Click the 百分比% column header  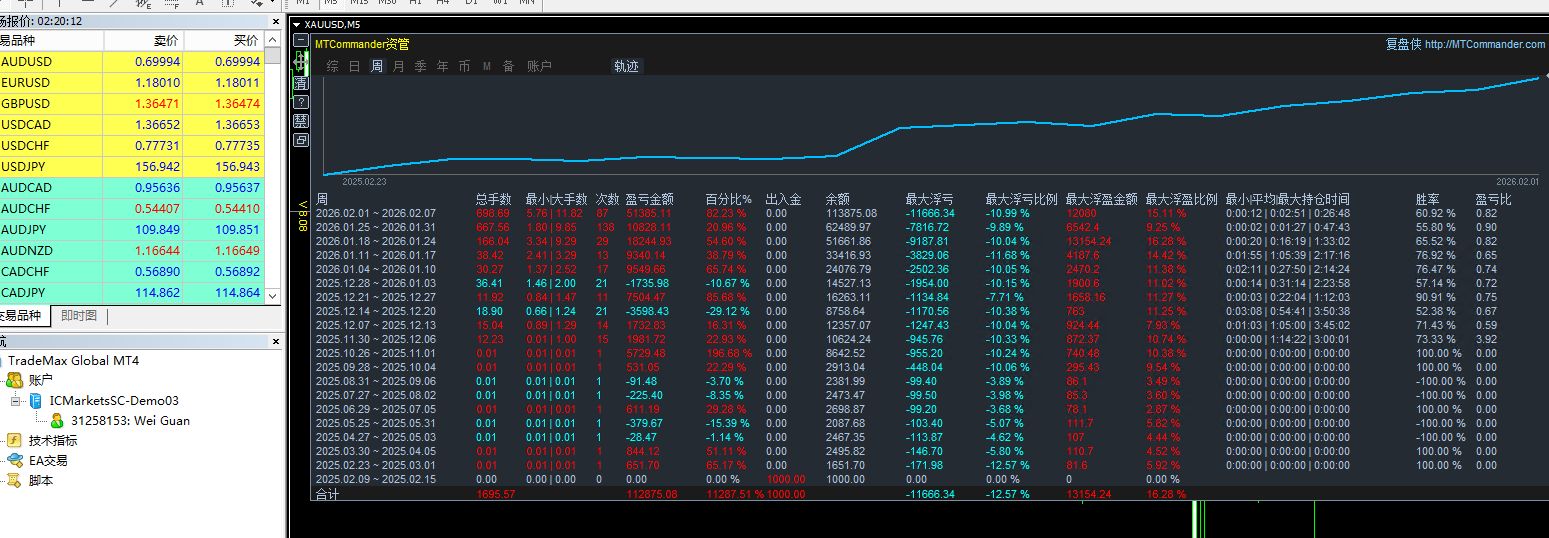coord(728,199)
